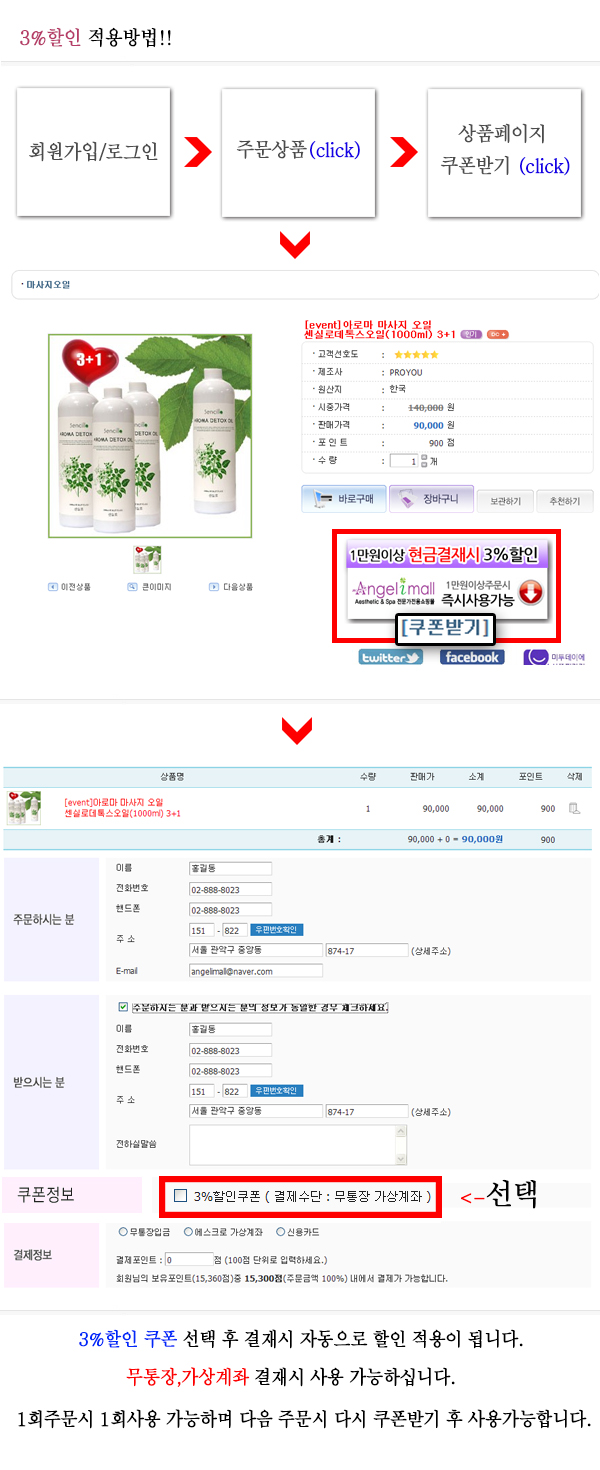Click the scroll-down arrow in the 전하실말씀 box

[402, 1159]
